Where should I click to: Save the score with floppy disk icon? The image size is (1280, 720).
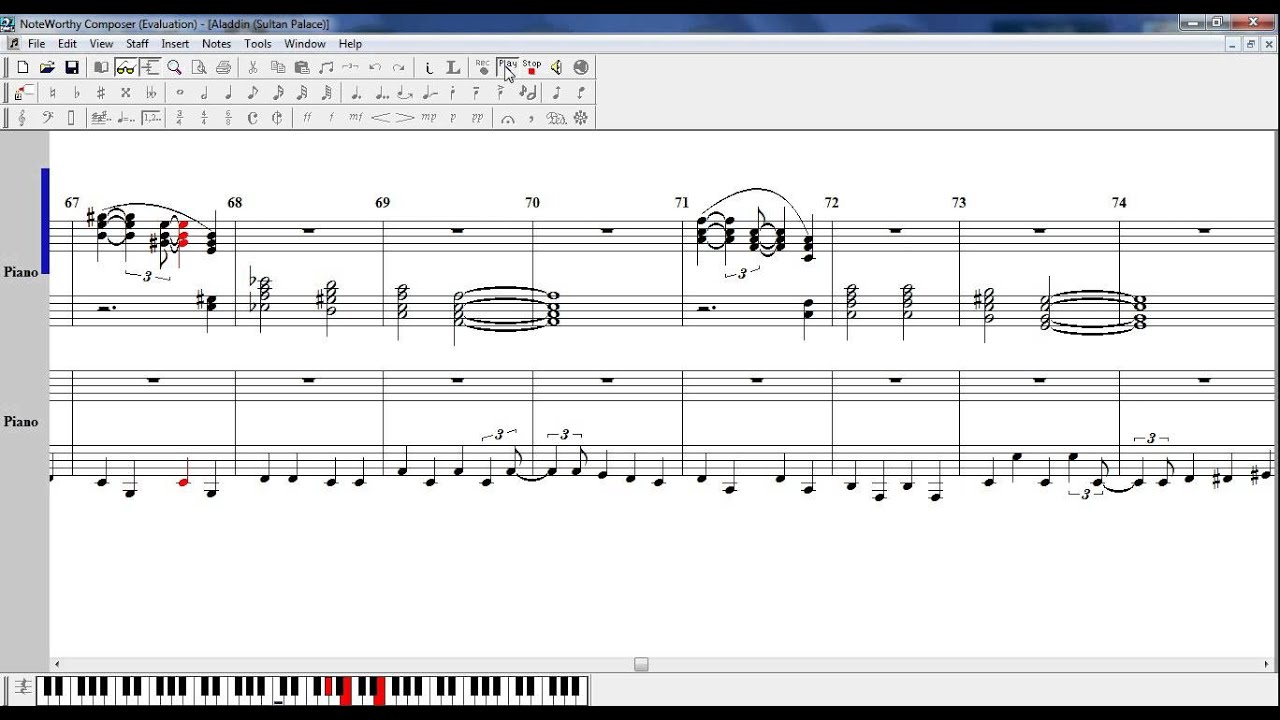pyautogui.click(x=72, y=67)
